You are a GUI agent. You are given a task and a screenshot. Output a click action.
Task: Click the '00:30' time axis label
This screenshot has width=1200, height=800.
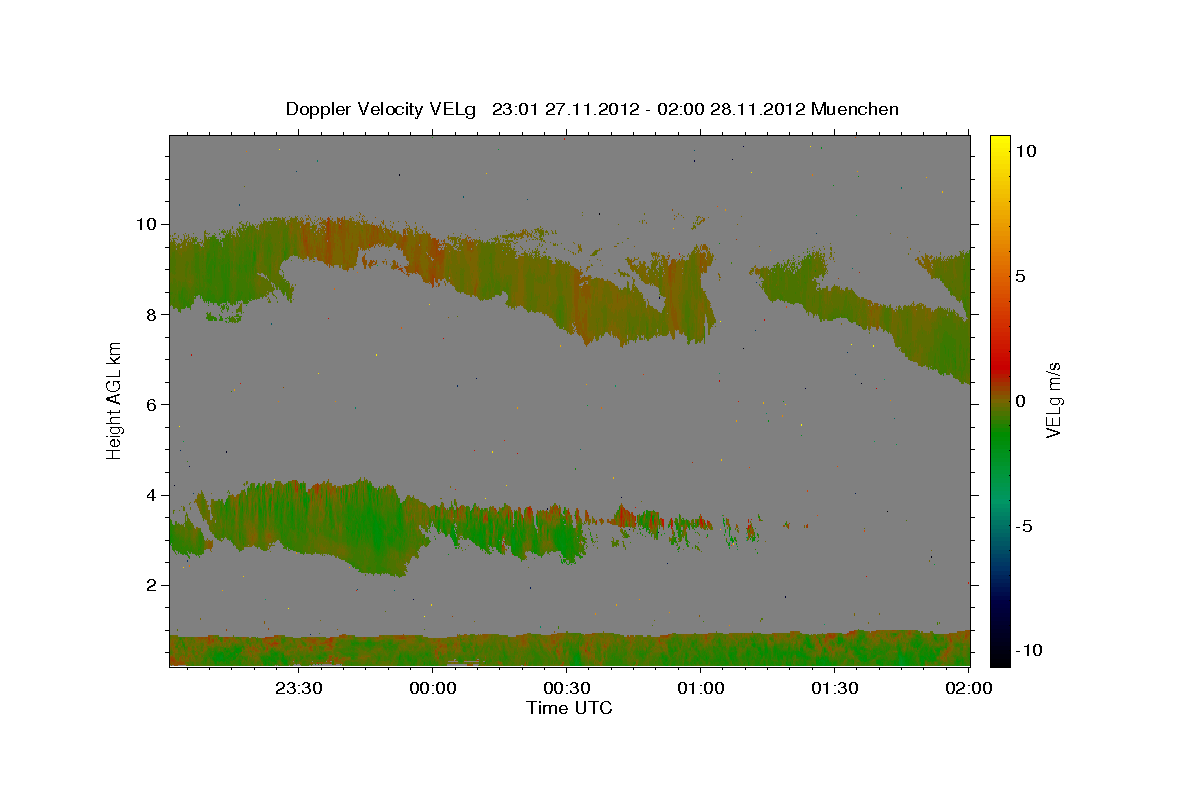(567, 688)
